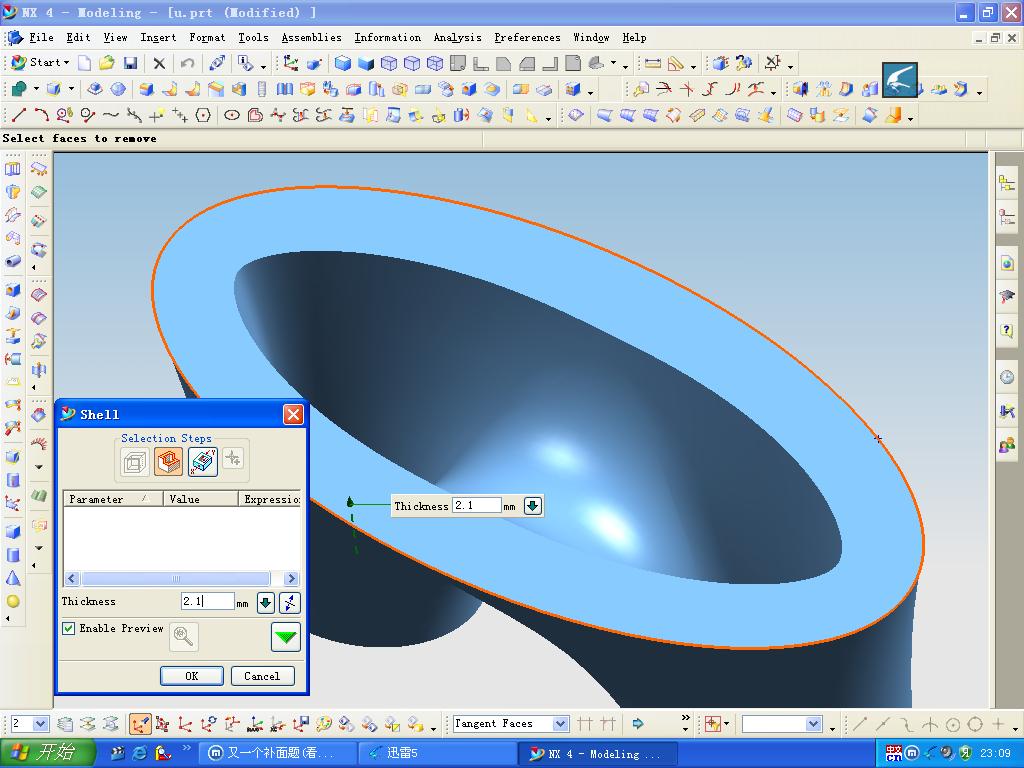Open the Preferences menu

527,37
